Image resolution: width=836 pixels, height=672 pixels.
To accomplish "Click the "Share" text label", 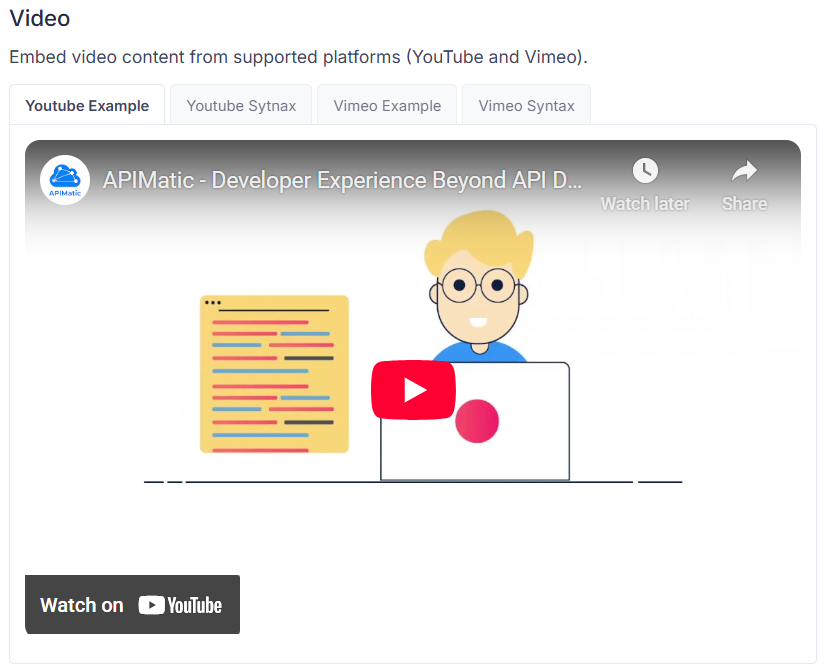I will pos(744,204).
